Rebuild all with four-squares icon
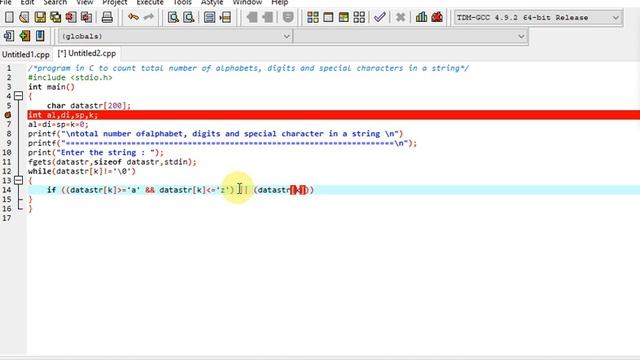 359,17
